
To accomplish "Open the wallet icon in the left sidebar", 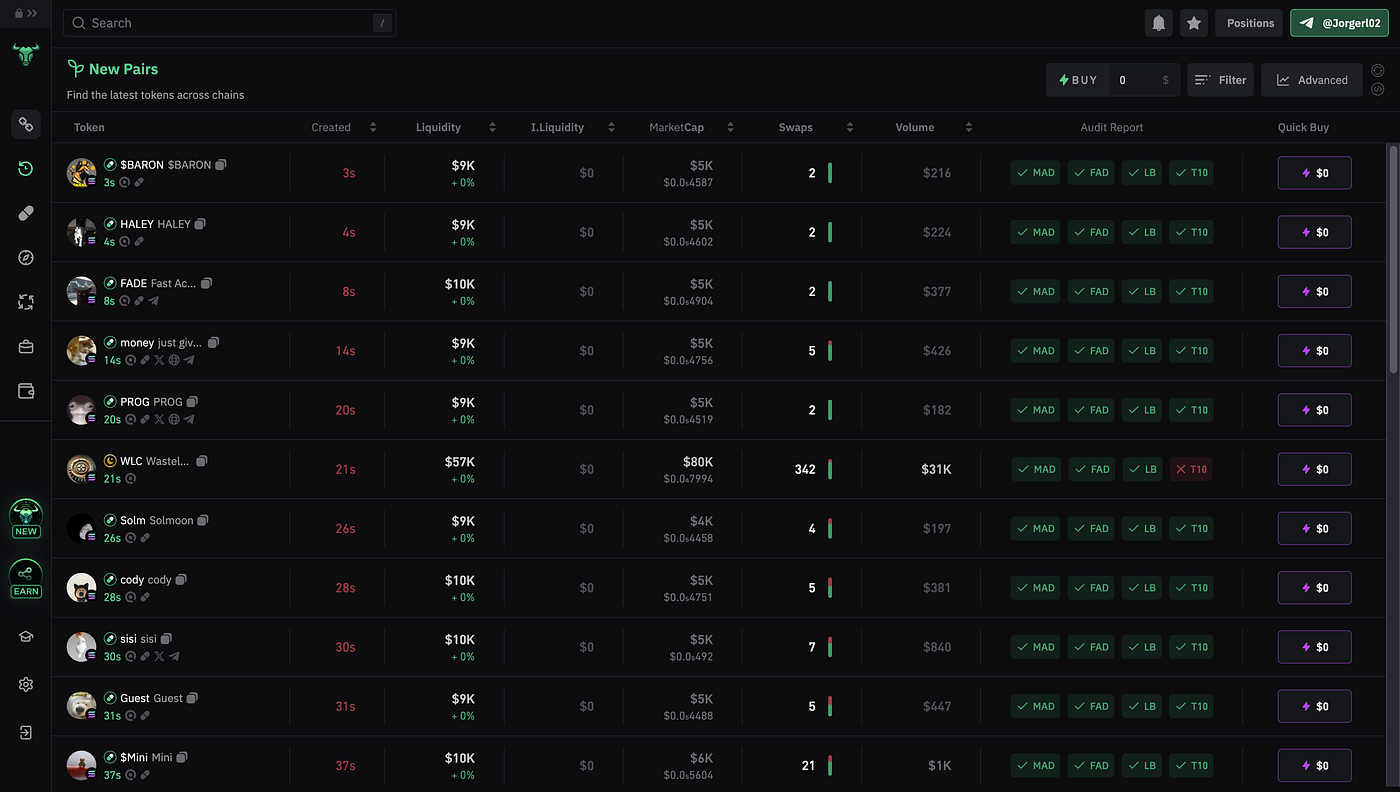I will click(26, 391).
